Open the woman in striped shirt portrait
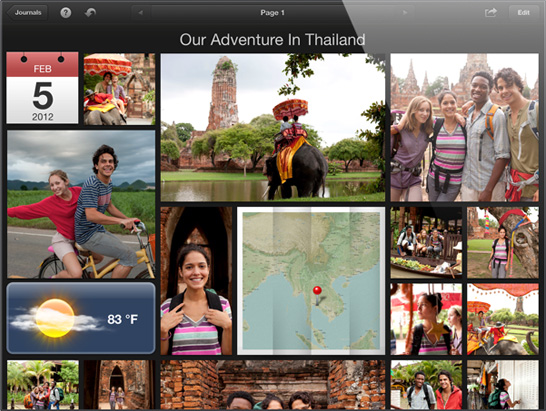Image resolution: width=546 pixels, height=411 pixels. tap(196, 281)
